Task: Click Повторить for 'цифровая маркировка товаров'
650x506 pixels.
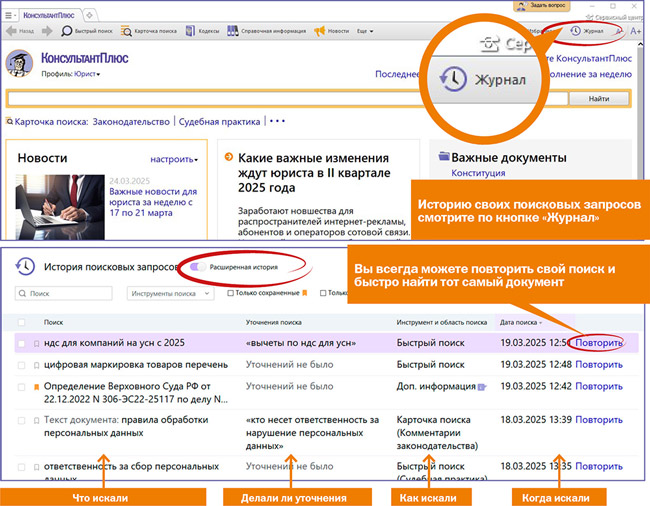Action: tap(599, 365)
